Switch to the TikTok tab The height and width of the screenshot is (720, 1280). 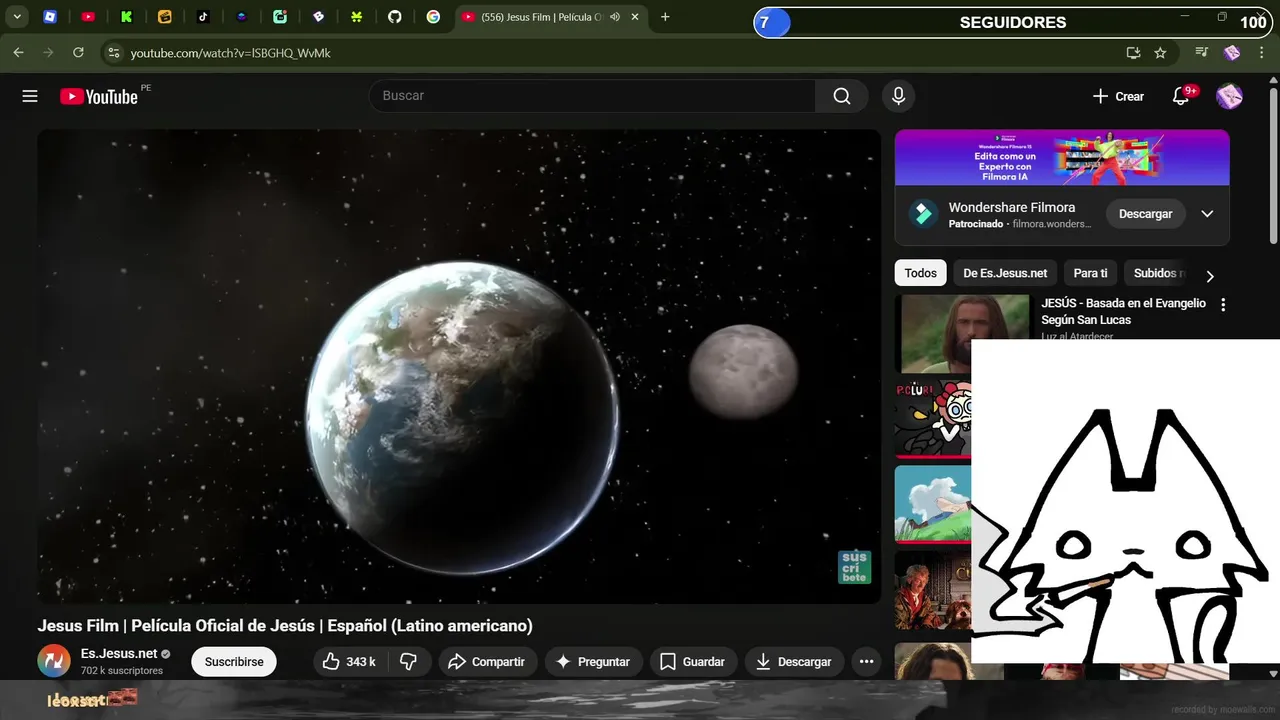[203, 17]
